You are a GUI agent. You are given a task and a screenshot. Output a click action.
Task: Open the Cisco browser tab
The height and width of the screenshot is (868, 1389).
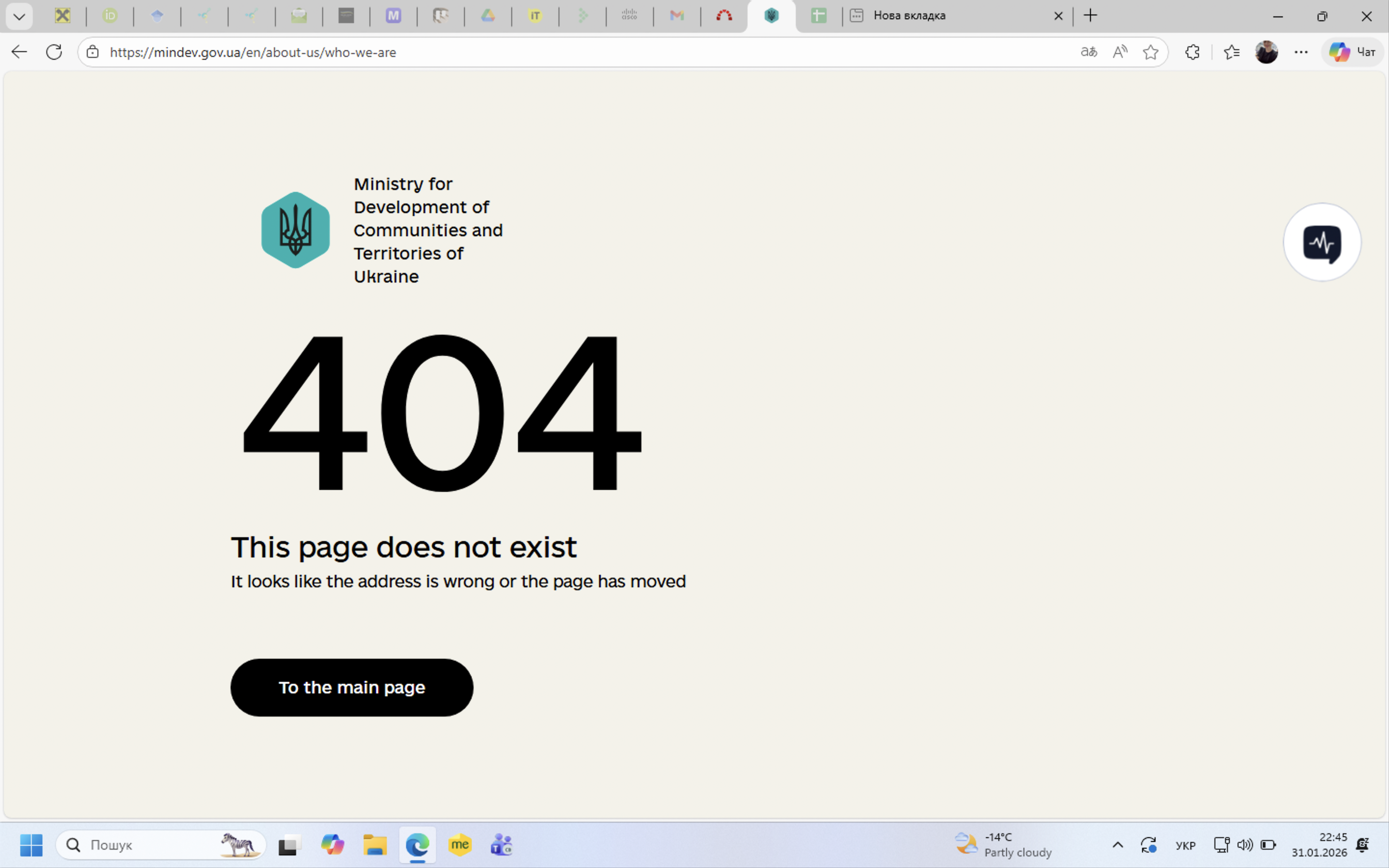click(x=630, y=16)
